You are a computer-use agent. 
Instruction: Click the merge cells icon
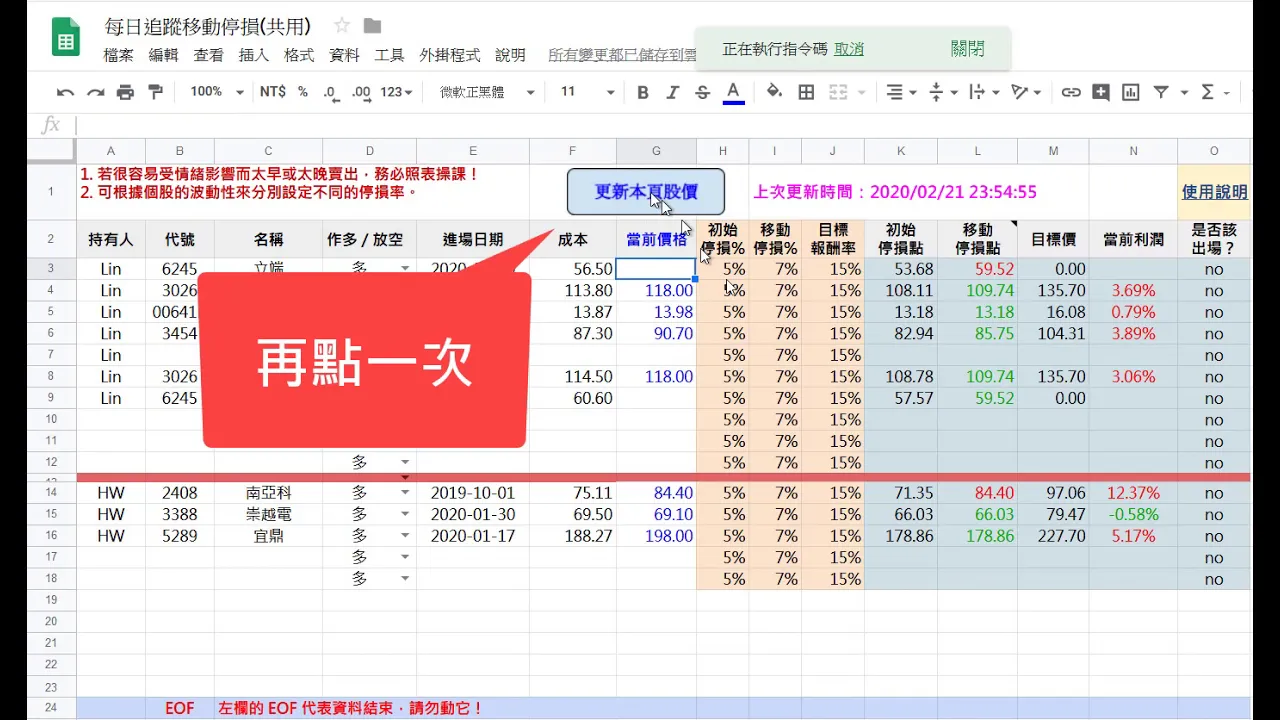(x=838, y=92)
